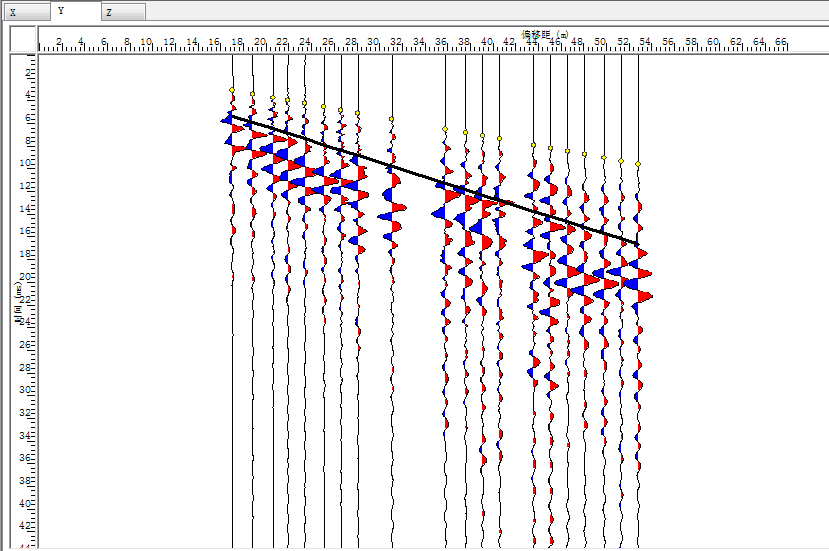Switch to the X component tab
829x551 pixels.
[25, 12]
